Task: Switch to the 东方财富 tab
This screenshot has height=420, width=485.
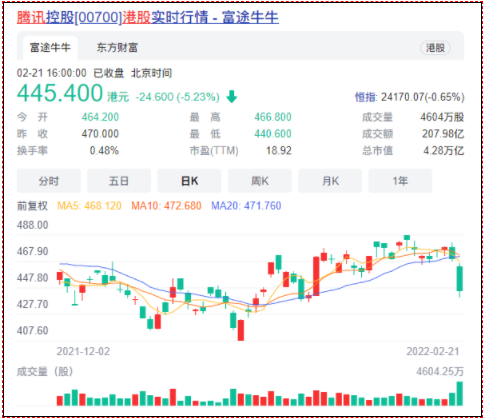Action: pos(117,48)
